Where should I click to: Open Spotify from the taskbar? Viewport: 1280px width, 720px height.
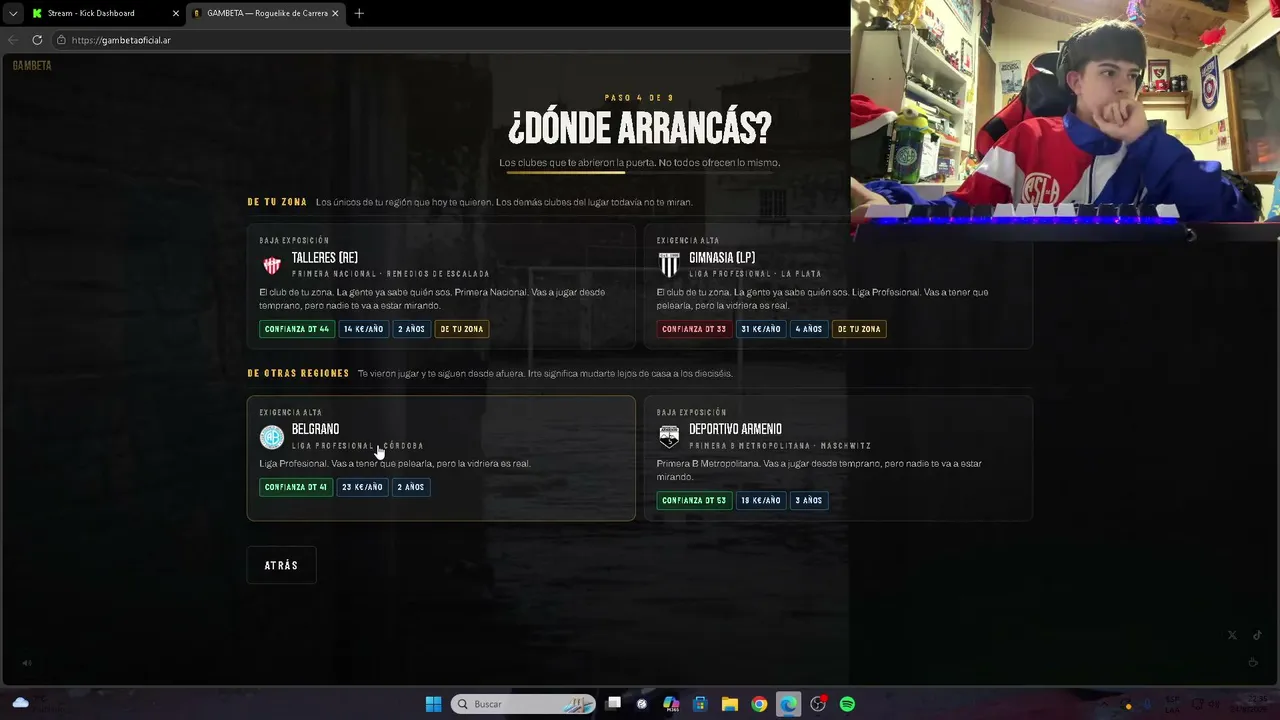(x=847, y=704)
